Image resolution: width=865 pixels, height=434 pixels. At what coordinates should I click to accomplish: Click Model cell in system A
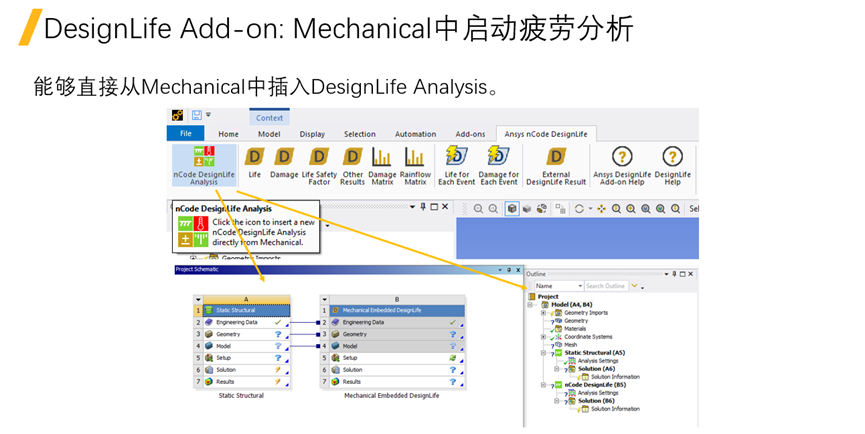coord(246,346)
